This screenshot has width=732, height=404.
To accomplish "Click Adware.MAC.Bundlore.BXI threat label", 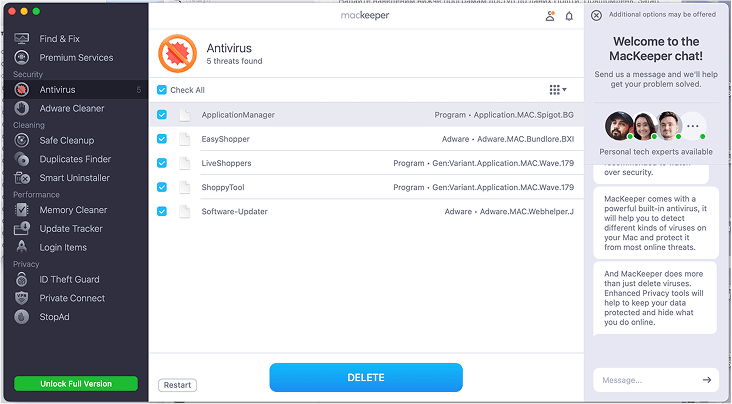I will (x=525, y=139).
